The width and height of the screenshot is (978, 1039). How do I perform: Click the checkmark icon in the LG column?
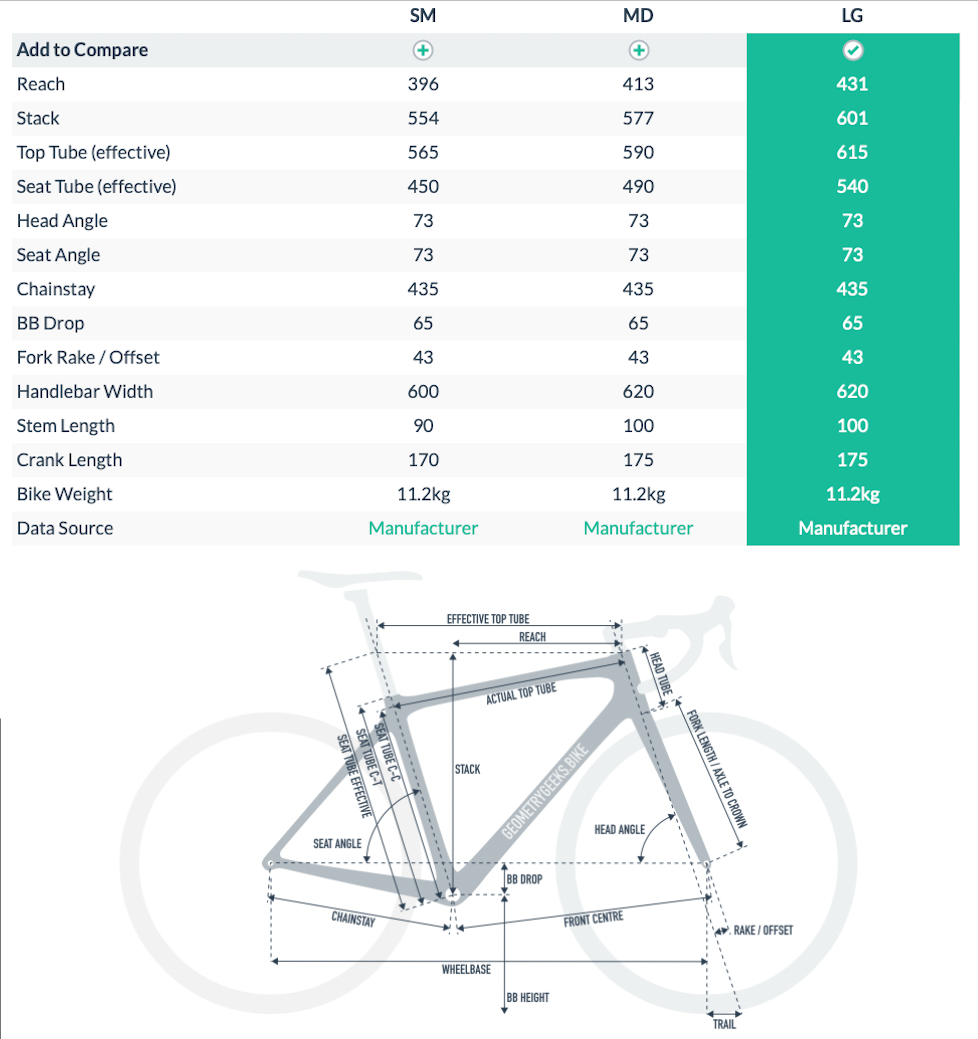coord(852,49)
